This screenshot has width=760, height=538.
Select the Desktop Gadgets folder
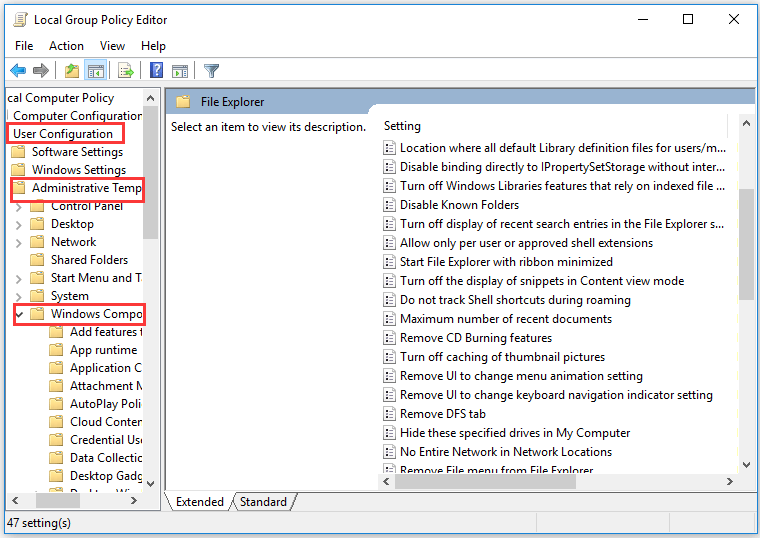tap(106, 476)
